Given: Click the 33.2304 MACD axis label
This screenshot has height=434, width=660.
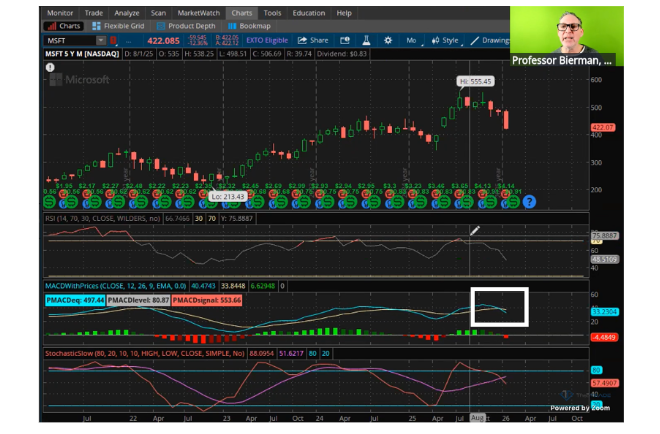Looking at the screenshot, I should click(604, 312).
